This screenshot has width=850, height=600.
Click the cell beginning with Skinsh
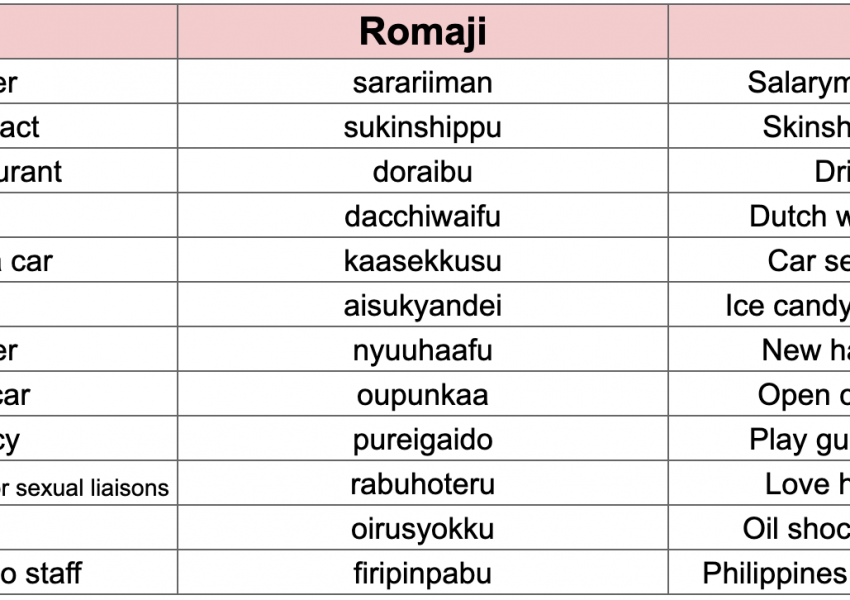804,127
